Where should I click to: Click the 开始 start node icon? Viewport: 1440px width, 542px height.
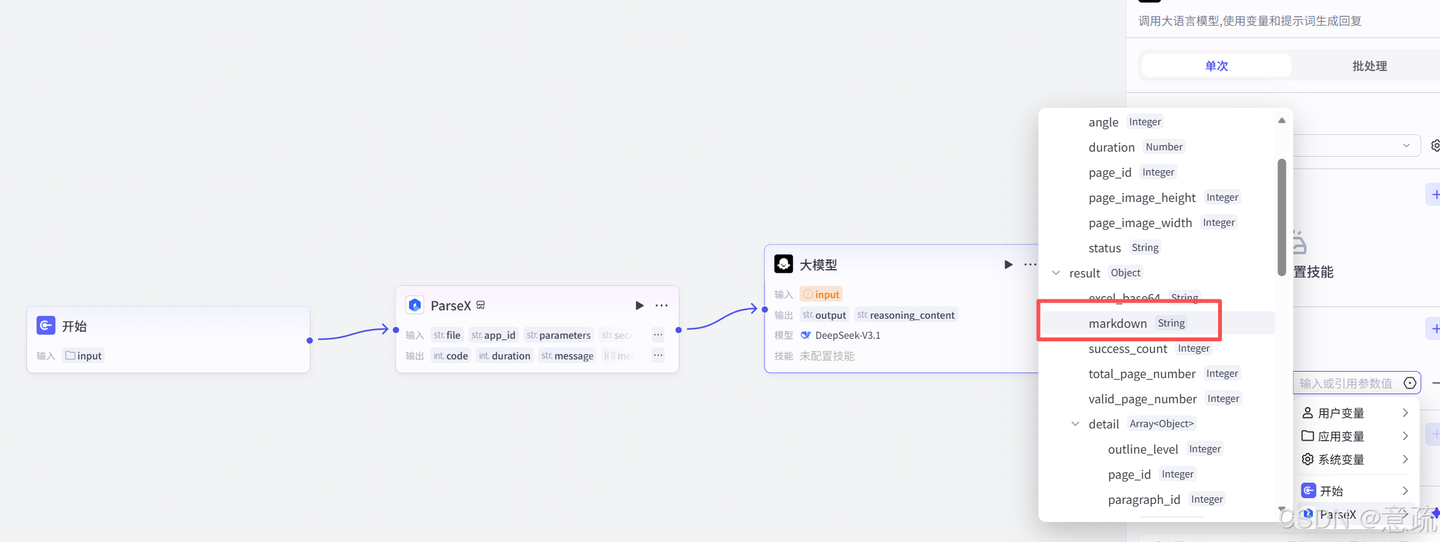(x=46, y=326)
